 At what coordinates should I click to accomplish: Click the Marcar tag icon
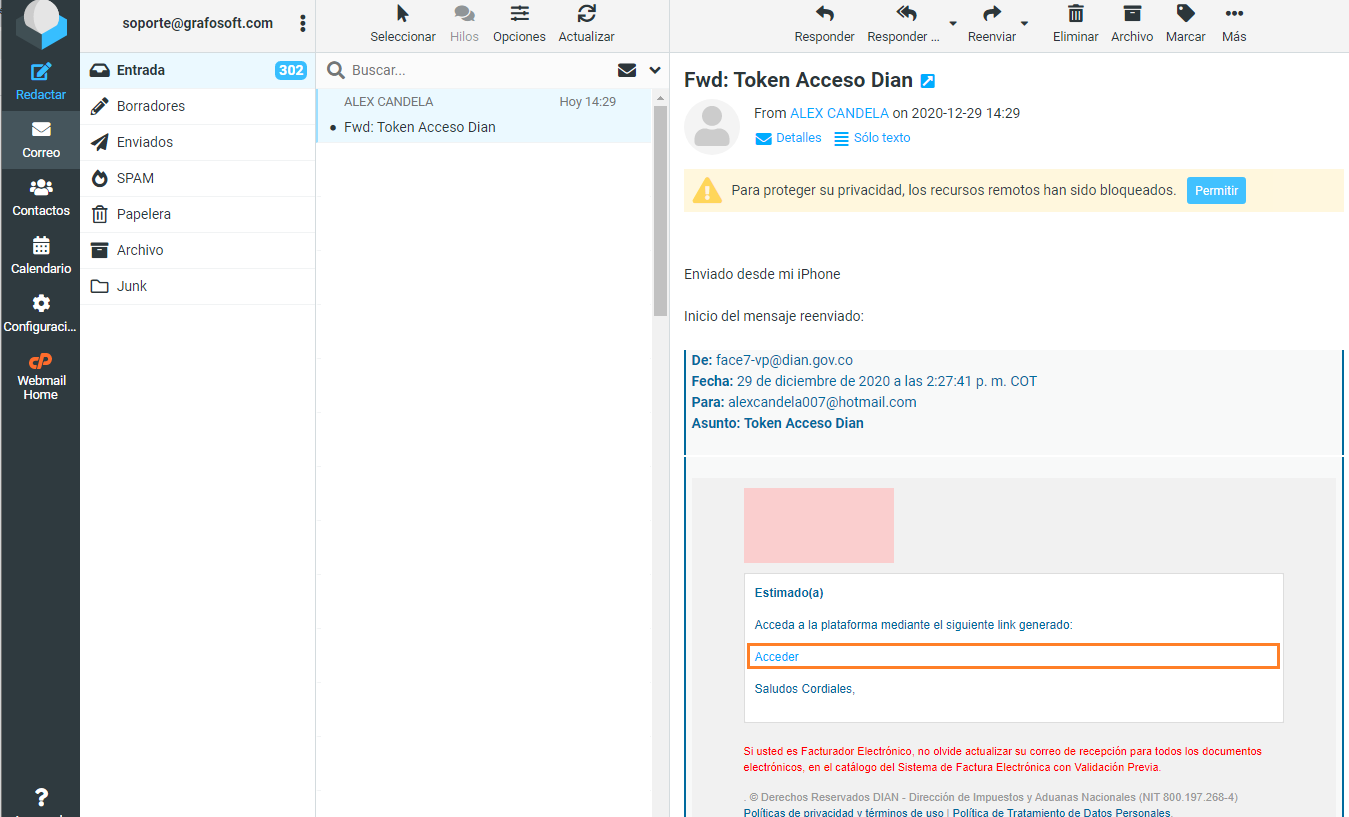tap(1185, 14)
